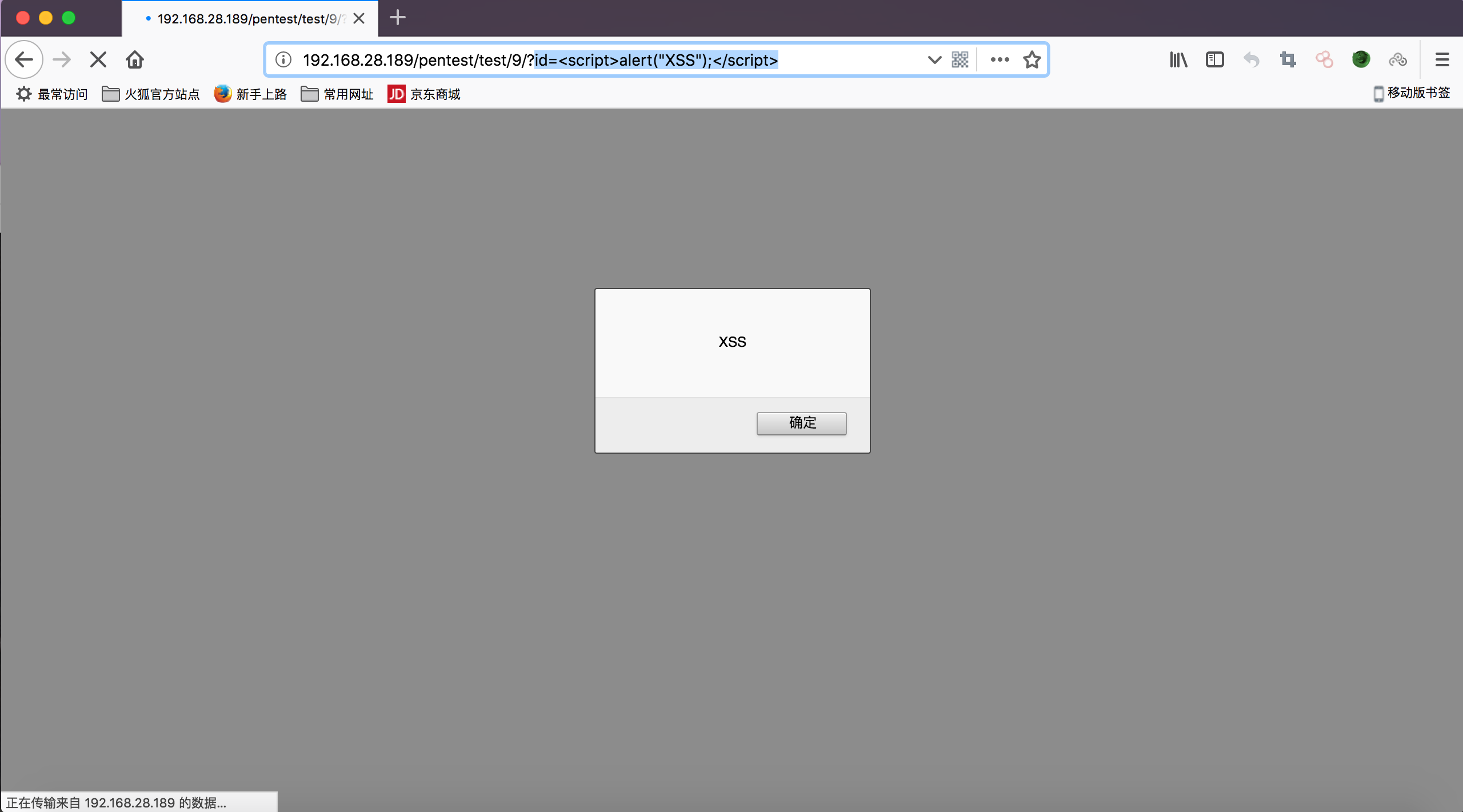Screen dimensions: 1463x812
Task: Stop loading the page with the X
Action: (98, 59)
